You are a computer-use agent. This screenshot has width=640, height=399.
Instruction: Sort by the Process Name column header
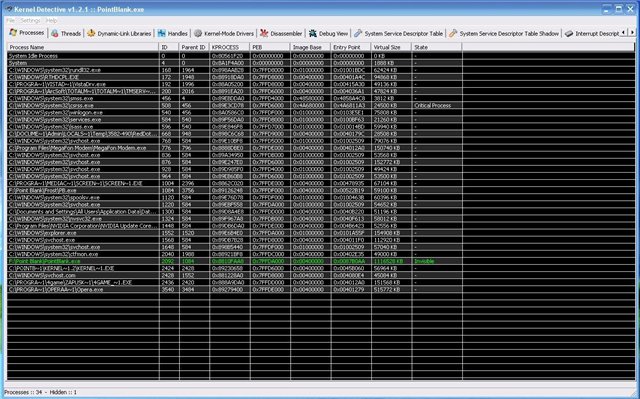[x=83, y=47]
